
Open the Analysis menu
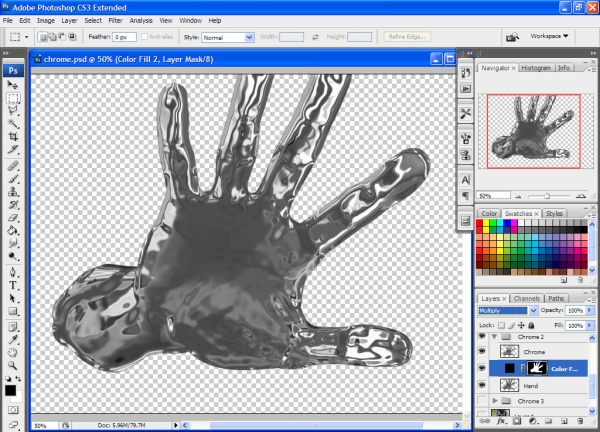click(141, 21)
